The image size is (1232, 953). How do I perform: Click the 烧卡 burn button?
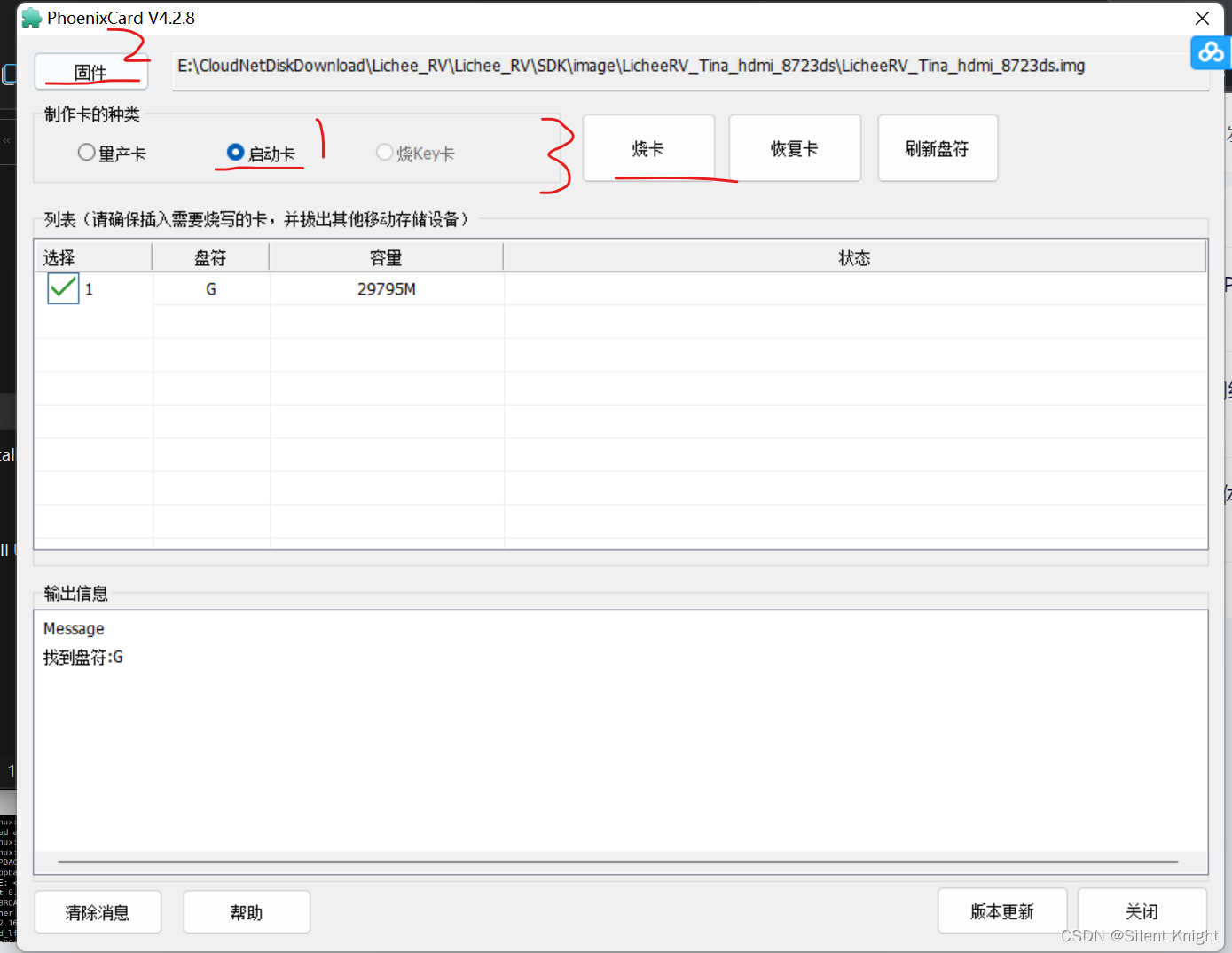click(648, 148)
